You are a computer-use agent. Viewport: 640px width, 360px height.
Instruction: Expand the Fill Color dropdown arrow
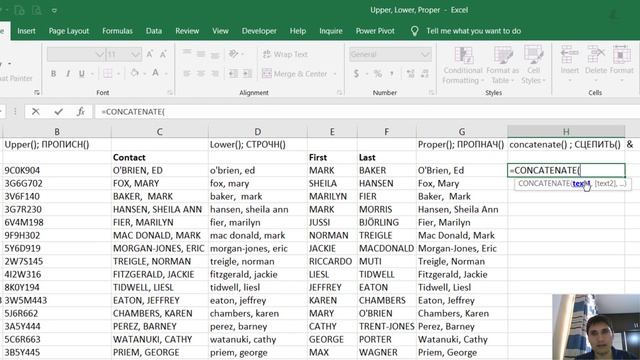tap(144, 74)
